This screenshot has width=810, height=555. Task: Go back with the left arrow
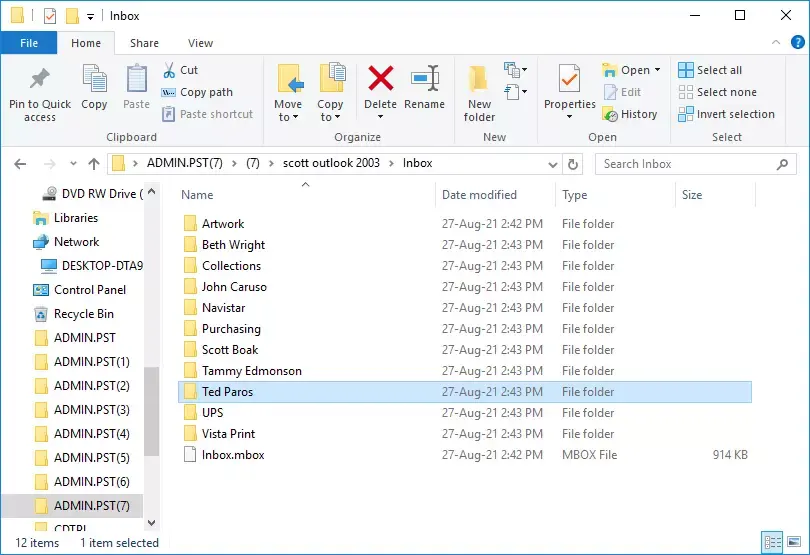(x=20, y=164)
